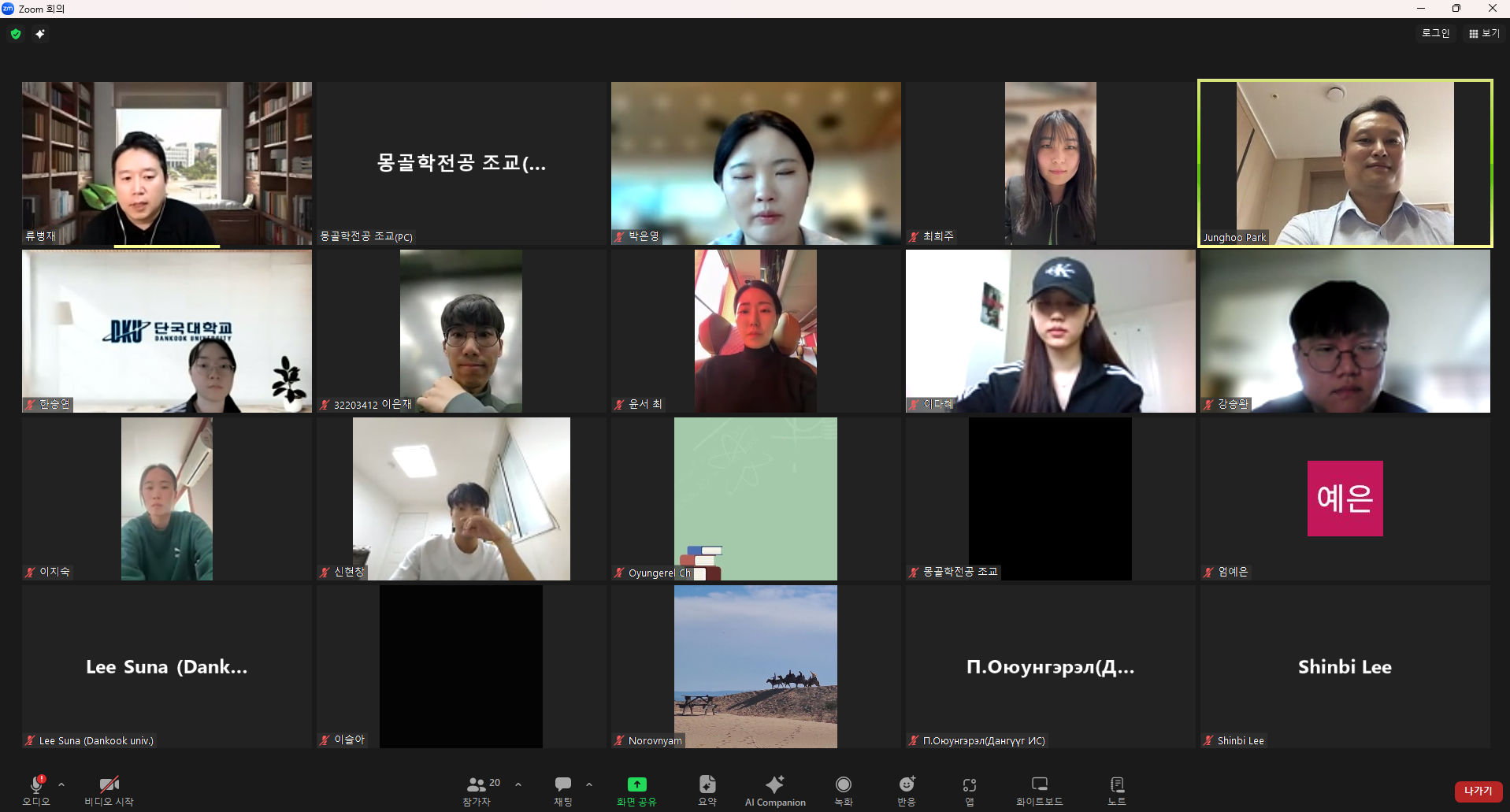The image size is (1510, 812).
Task: Turn on camera with 비디오 시작
Action: tap(109, 790)
